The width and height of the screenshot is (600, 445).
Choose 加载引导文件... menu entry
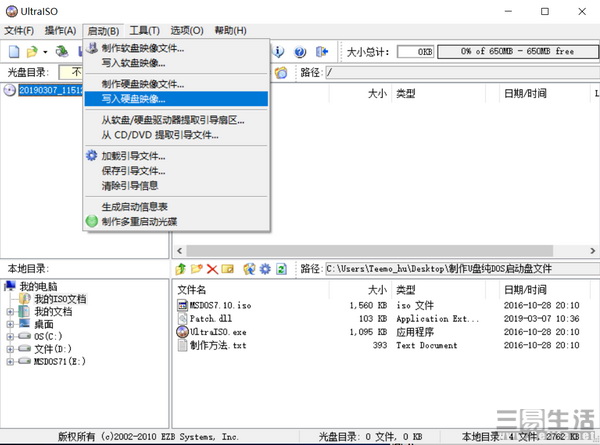(x=176, y=156)
